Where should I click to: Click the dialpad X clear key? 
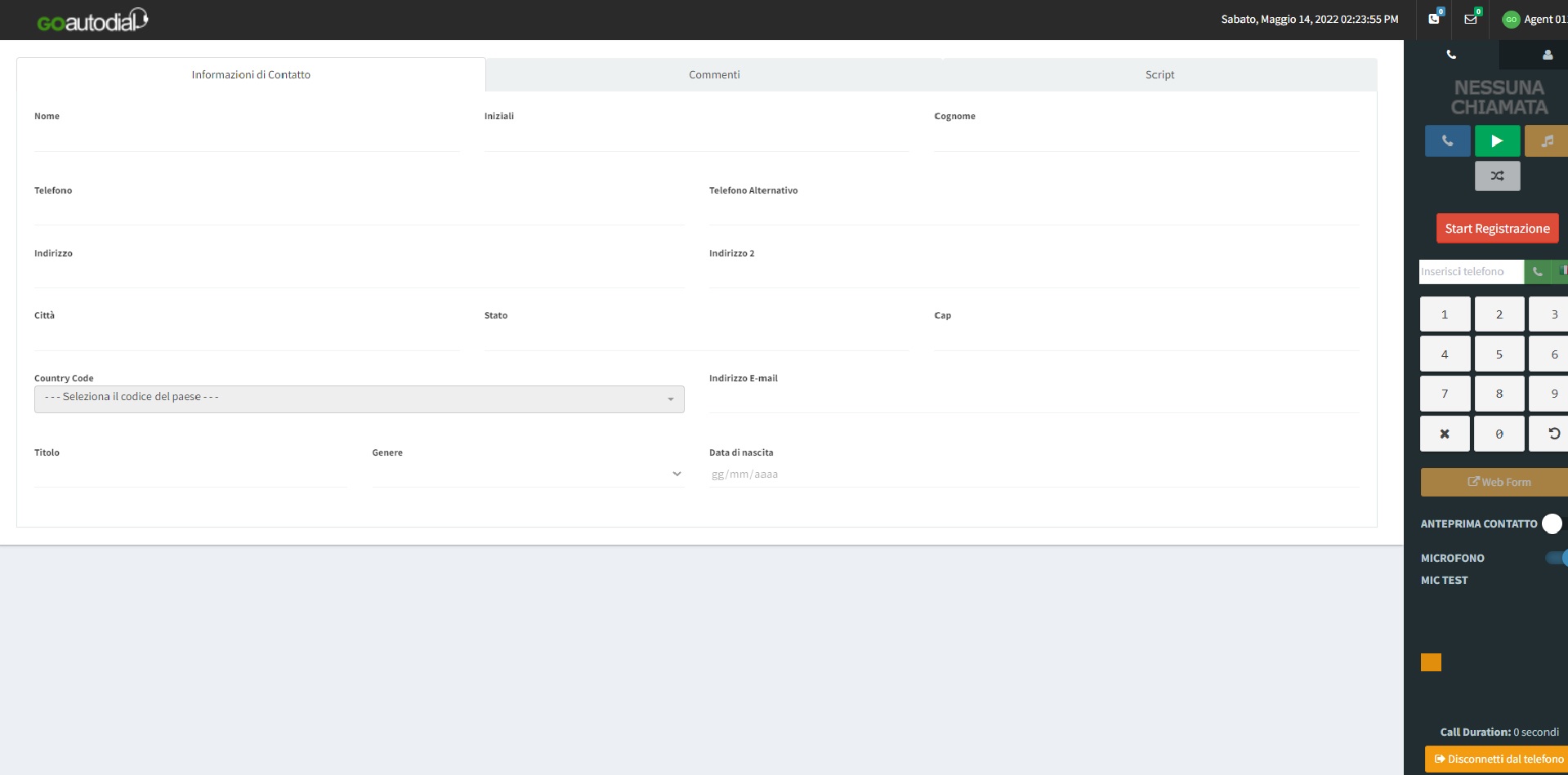point(1445,434)
